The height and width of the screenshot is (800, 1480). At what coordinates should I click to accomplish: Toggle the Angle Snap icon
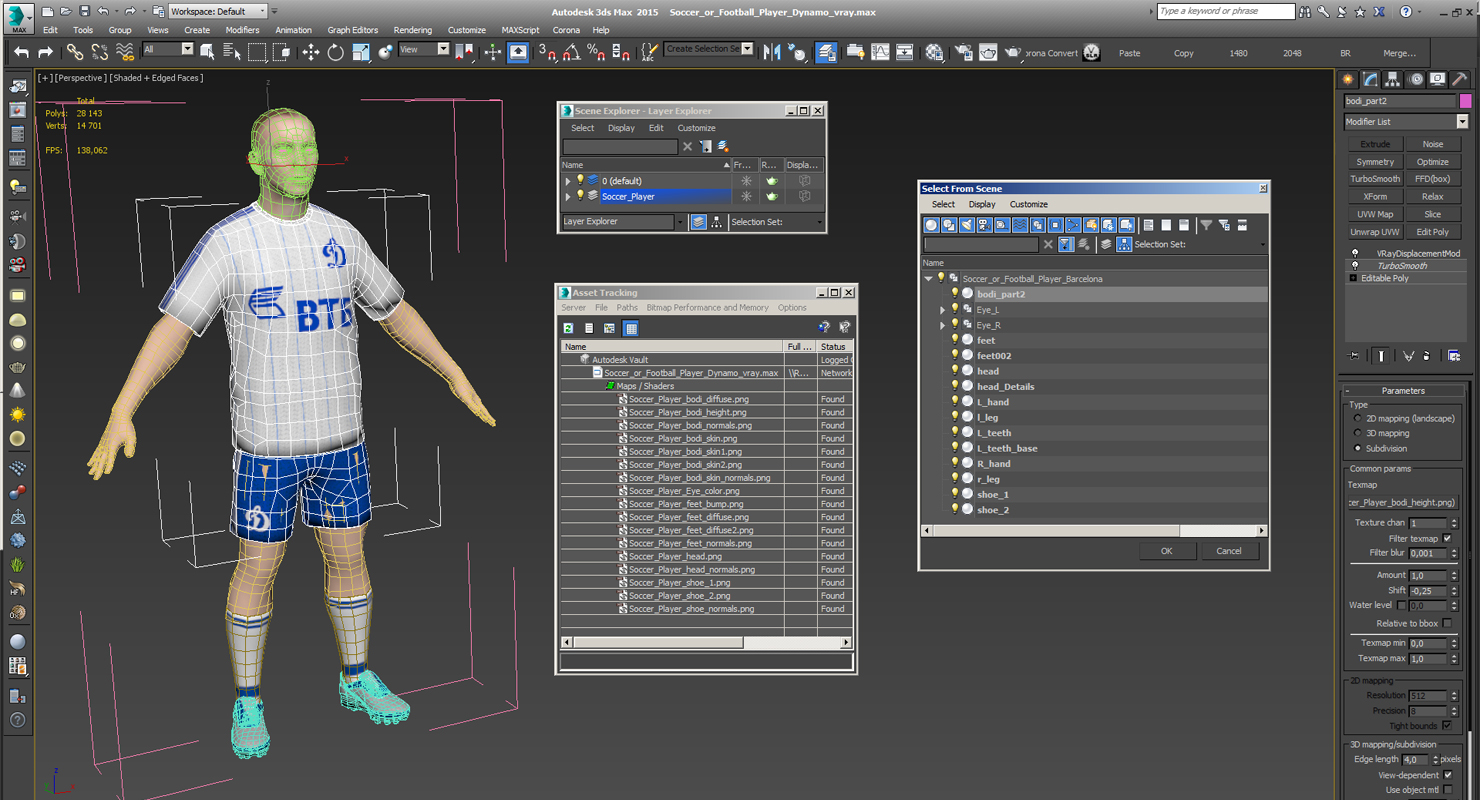click(571, 52)
